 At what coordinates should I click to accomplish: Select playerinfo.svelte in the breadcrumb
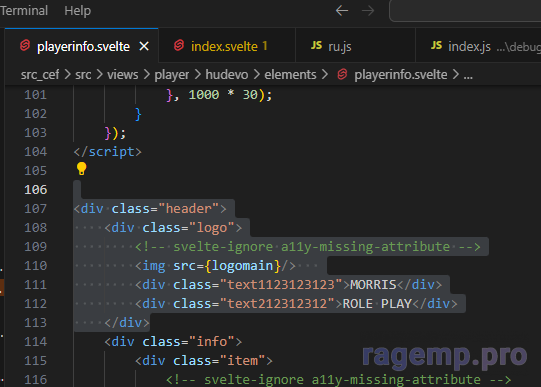401,75
